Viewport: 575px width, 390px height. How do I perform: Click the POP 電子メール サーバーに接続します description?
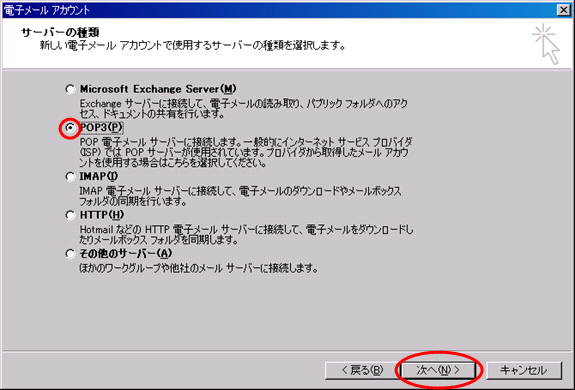tap(246, 152)
